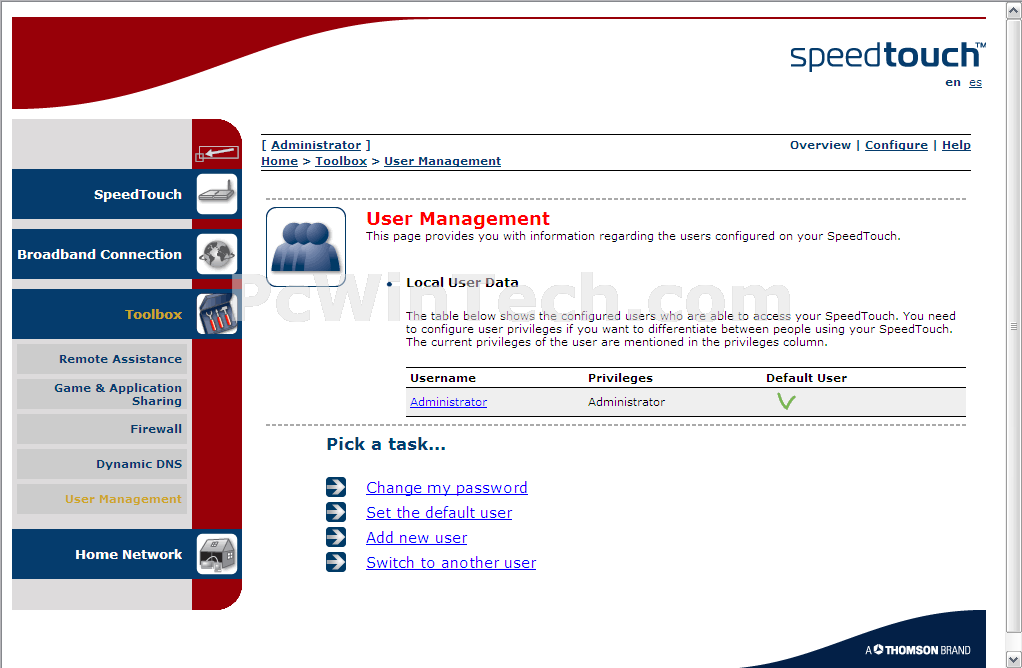Click the page scrollbar down arrow
This screenshot has width=1022, height=668.
[x=1014, y=659]
